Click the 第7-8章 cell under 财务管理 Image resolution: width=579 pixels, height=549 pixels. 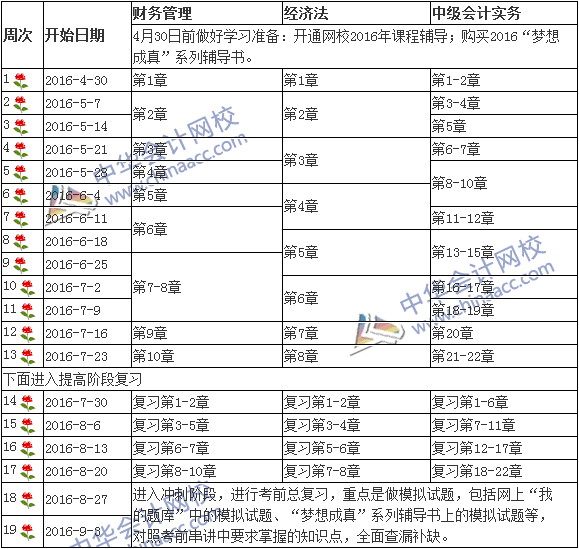pos(207,287)
